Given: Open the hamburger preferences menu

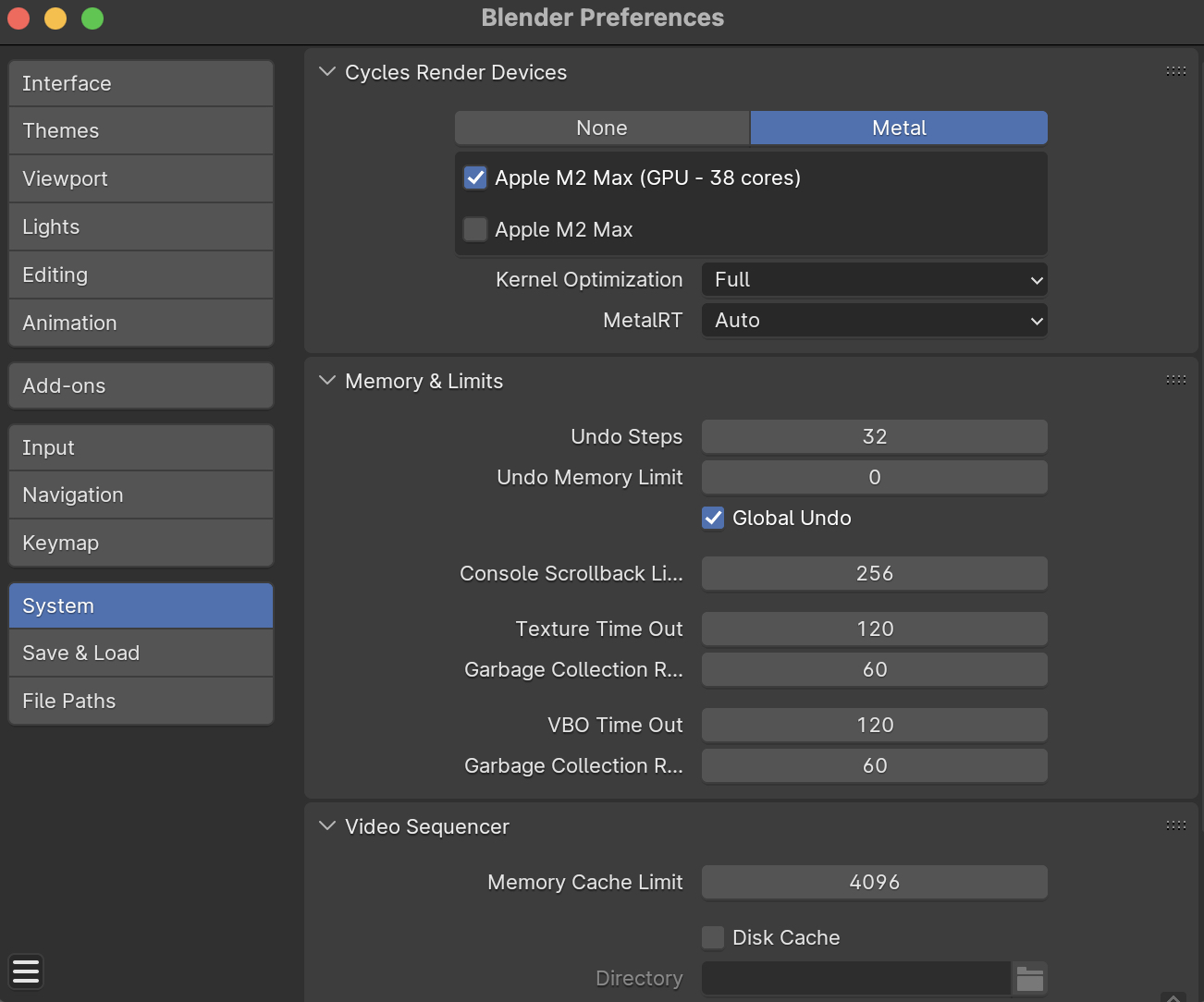Looking at the screenshot, I should (26, 971).
